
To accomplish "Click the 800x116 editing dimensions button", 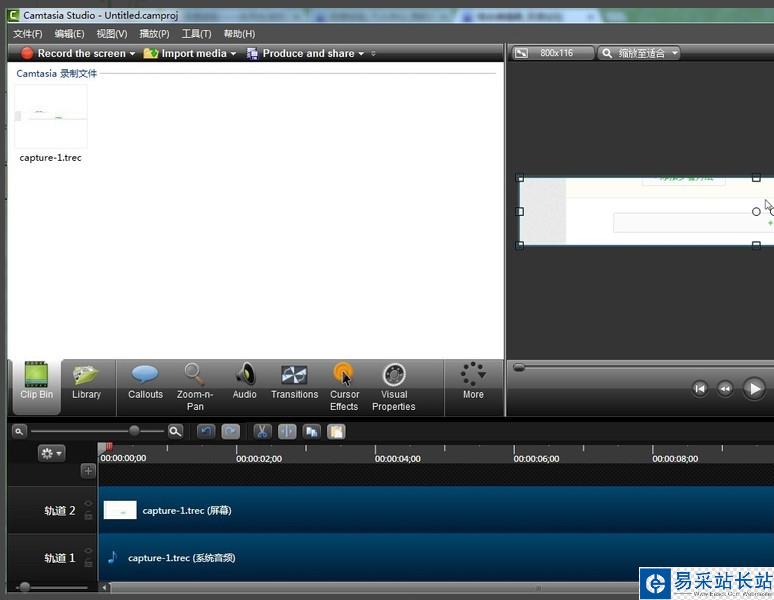I will click(552, 53).
